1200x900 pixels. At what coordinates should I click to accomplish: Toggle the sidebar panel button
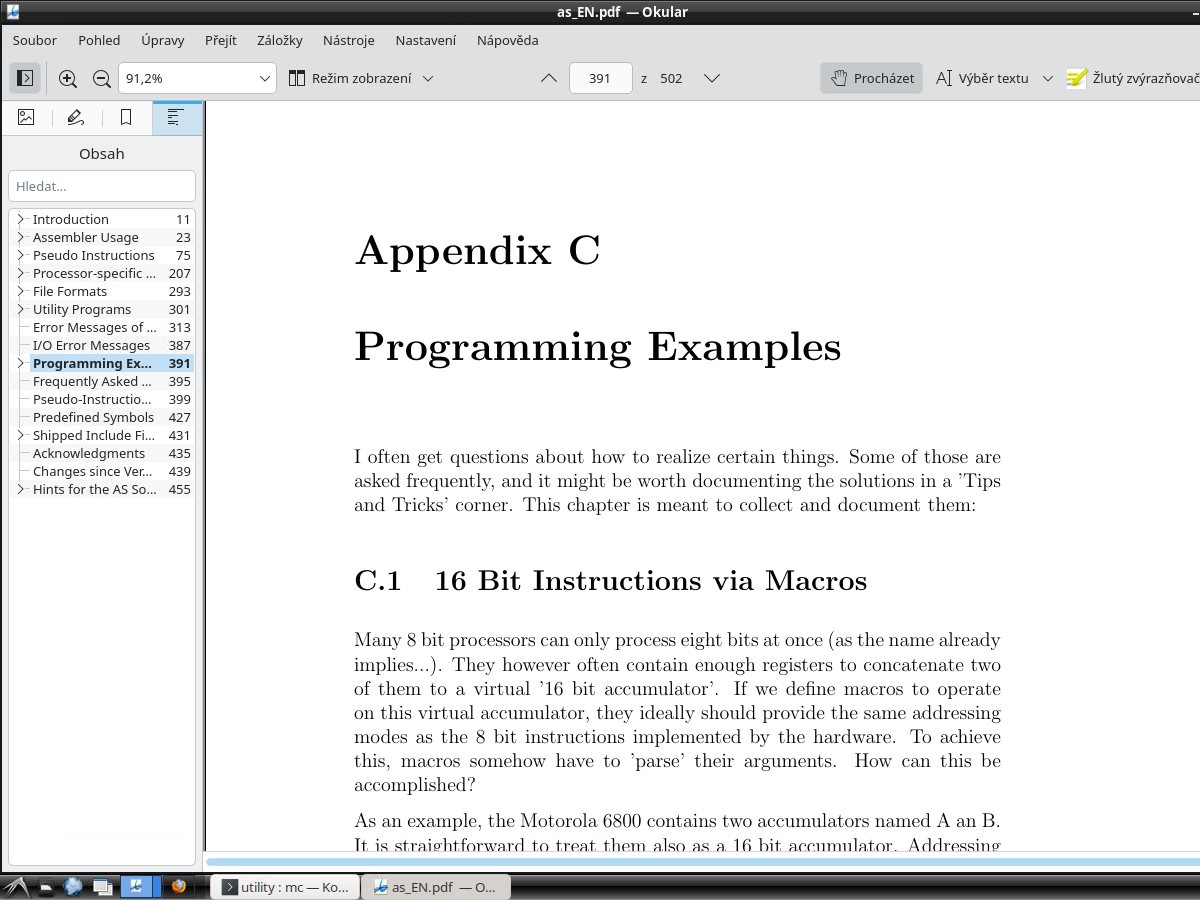[26, 78]
